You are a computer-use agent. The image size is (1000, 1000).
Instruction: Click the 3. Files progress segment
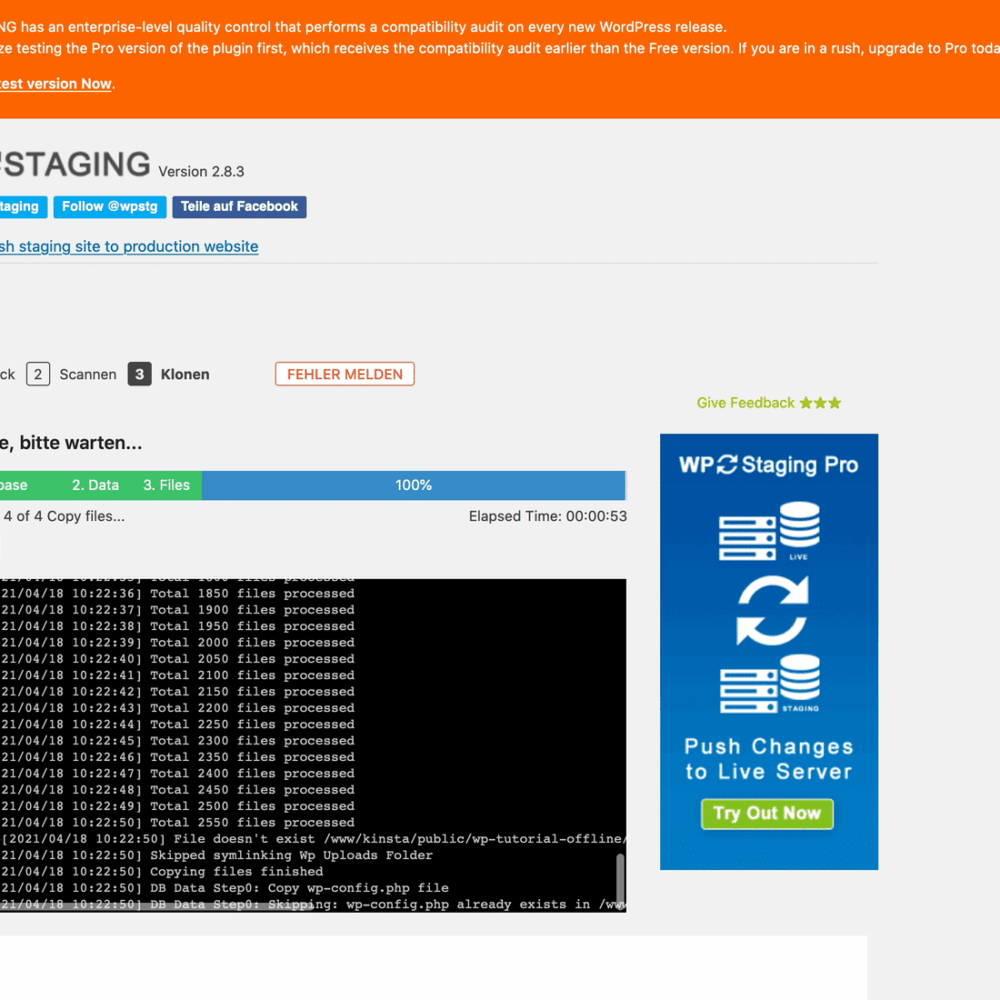pos(166,485)
